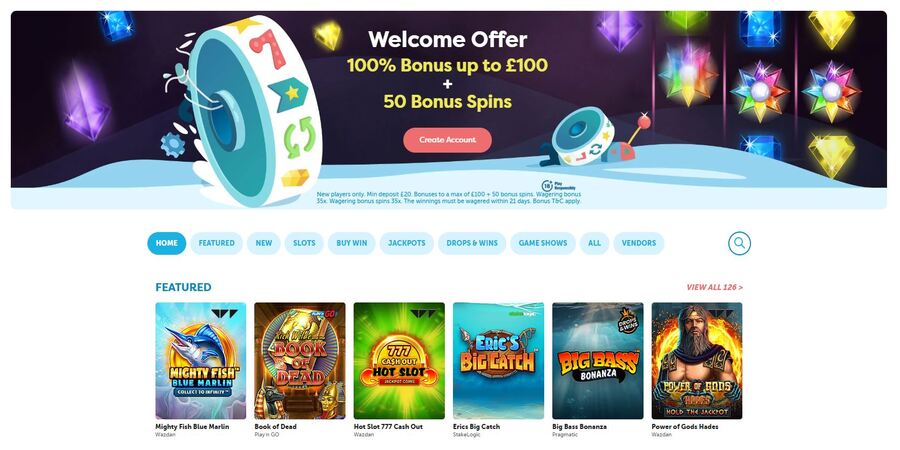Play Hot Slot 777 Cash Out
This screenshot has height=450, width=900.
click(x=399, y=361)
